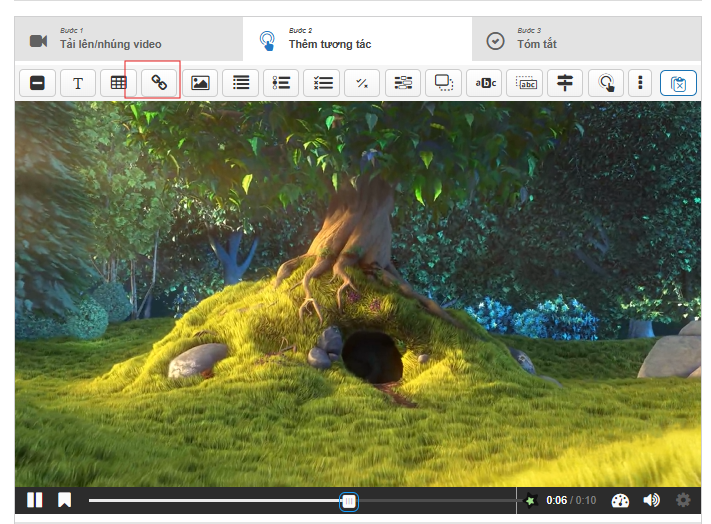
Task: Select the Label interaction tool
Action: click(x=37, y=83)
